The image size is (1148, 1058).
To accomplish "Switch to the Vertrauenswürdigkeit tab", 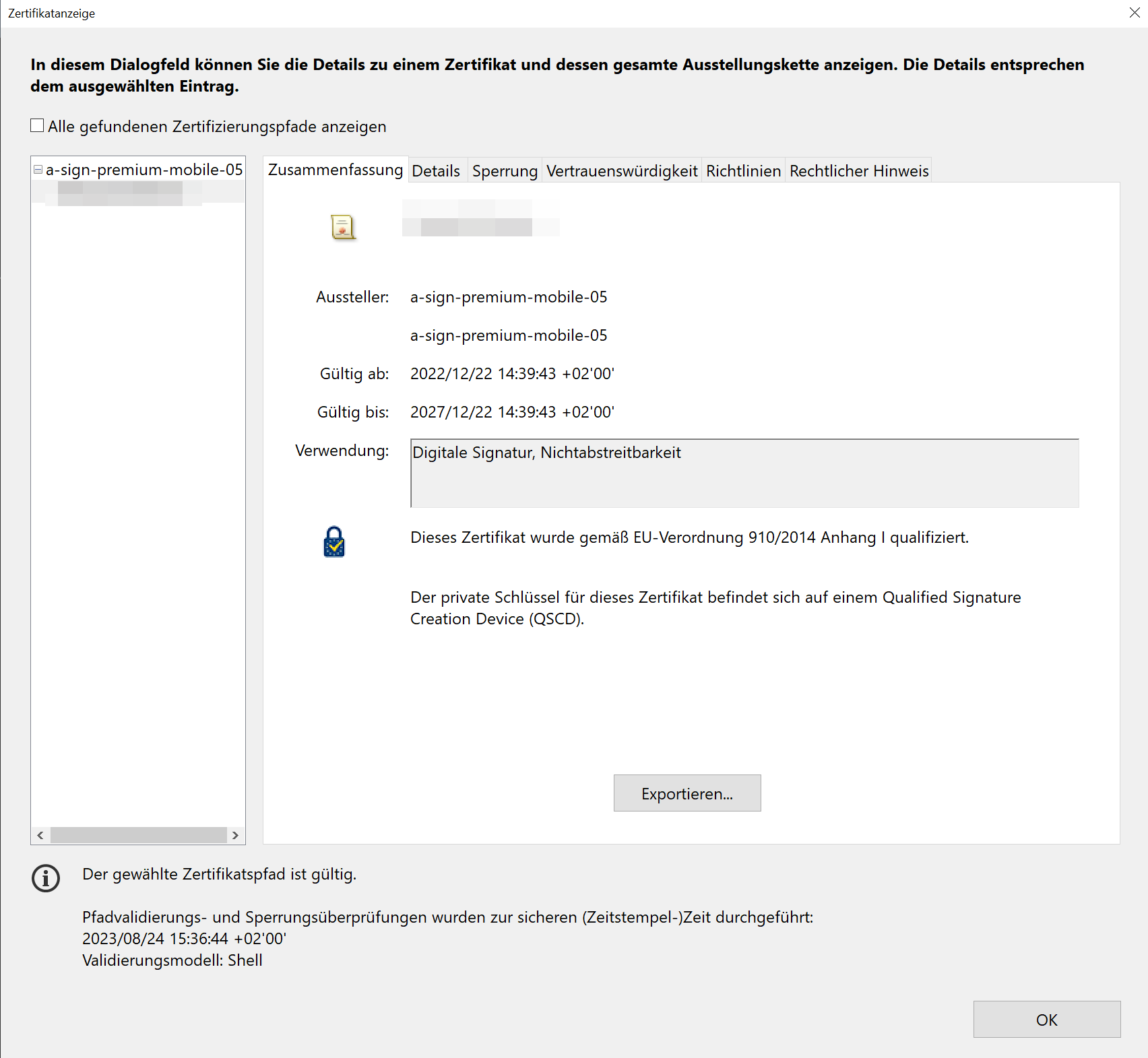I will click(x=621, y=171).
